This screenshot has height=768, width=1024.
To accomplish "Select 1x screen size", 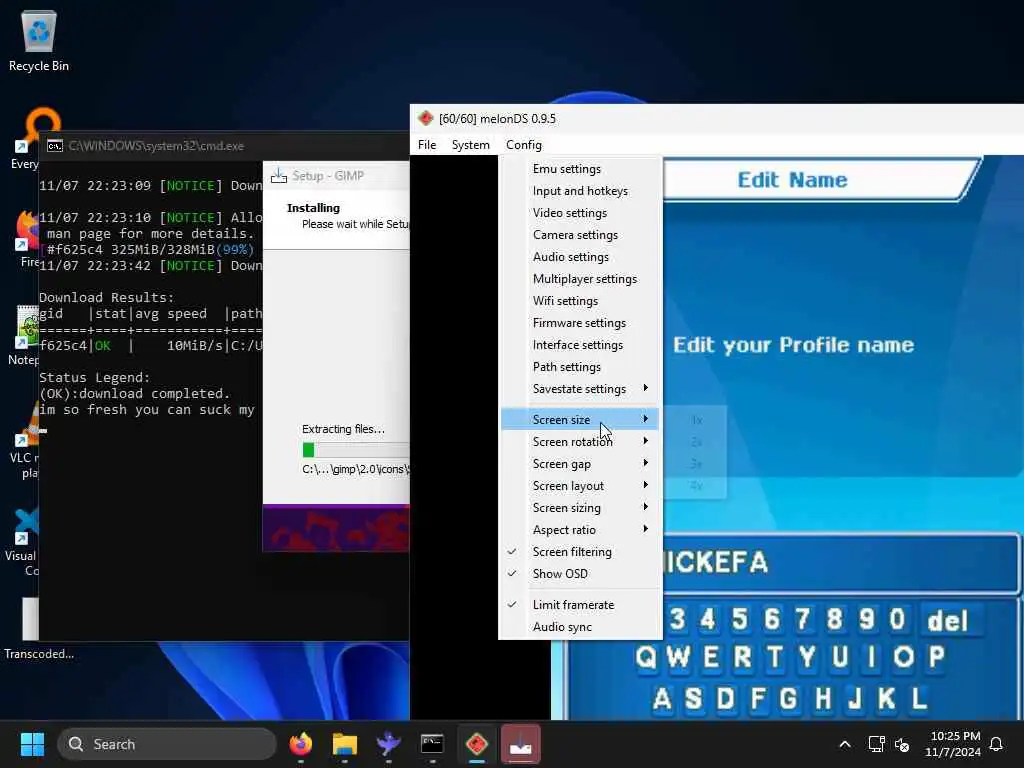I will point(696,420).
